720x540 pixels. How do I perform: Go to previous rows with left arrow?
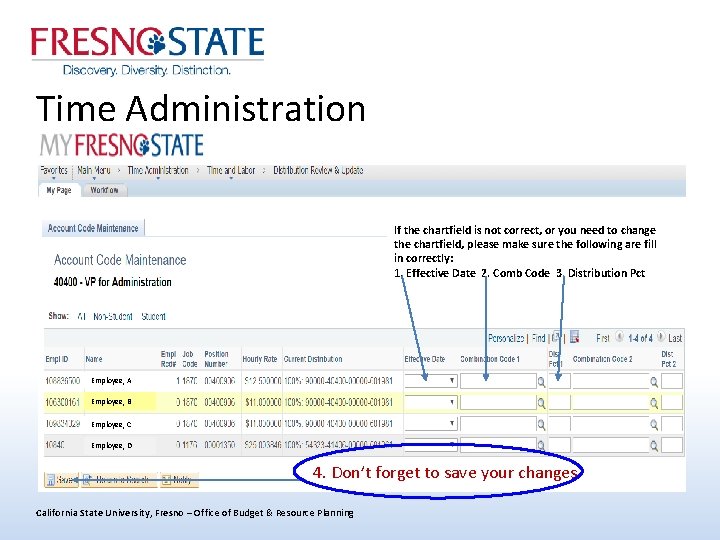click(x=619, y=338)
